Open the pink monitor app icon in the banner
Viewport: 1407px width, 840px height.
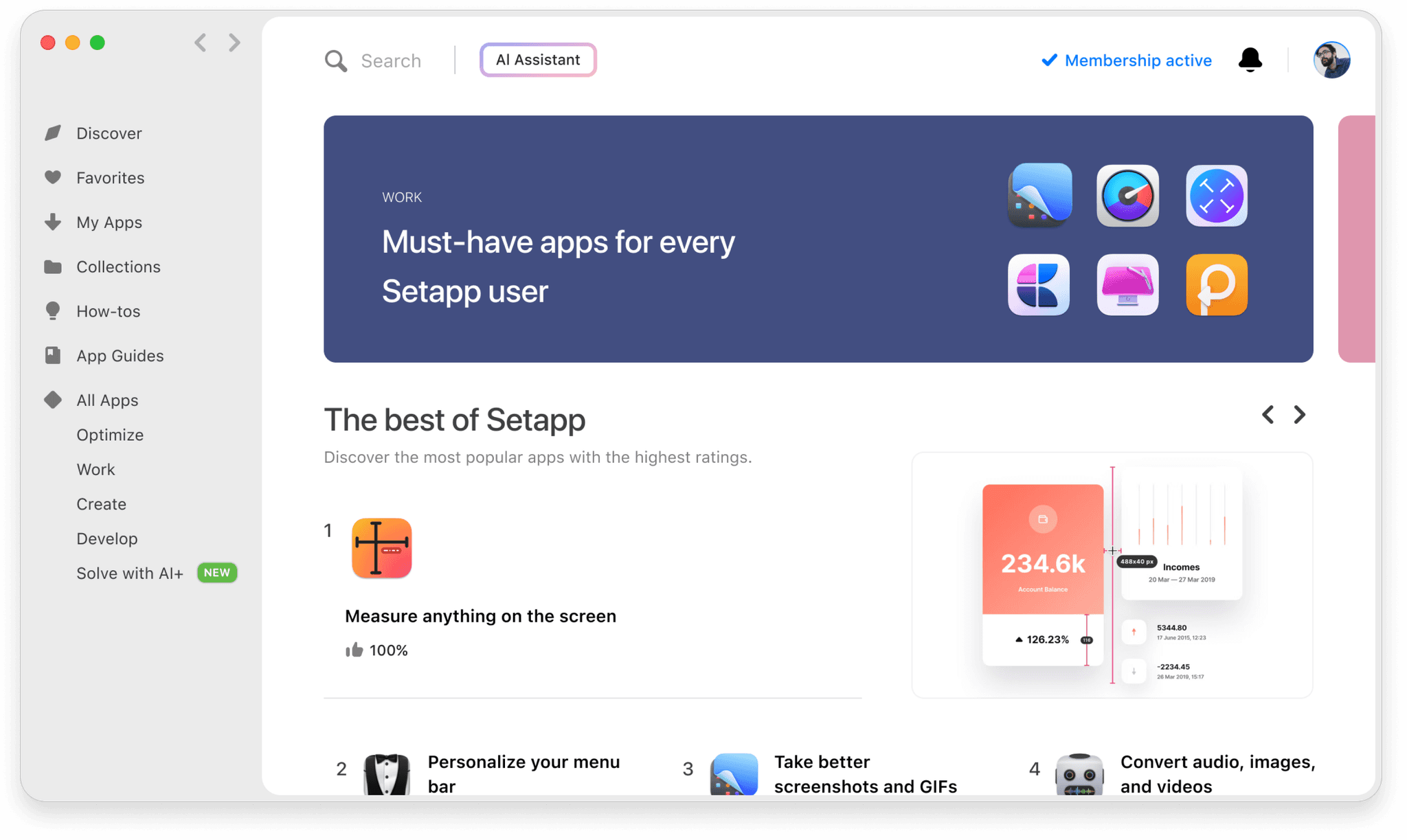(1127, 285)
